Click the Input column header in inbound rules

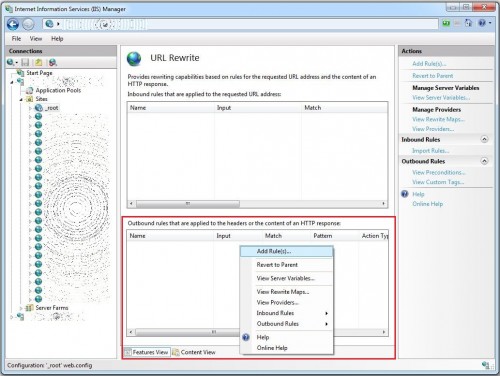point(258,108)
